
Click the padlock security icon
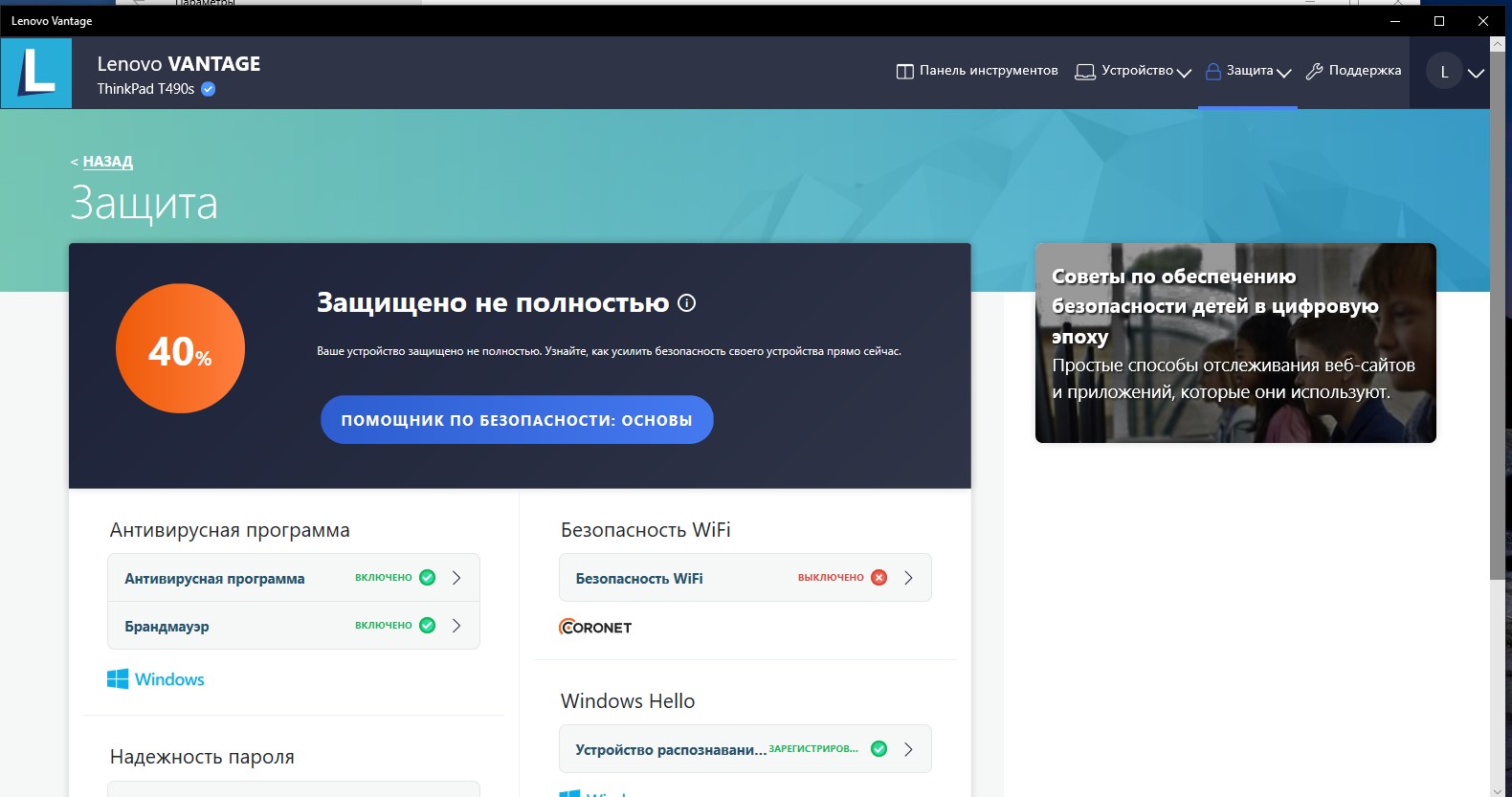(1212, 72)
